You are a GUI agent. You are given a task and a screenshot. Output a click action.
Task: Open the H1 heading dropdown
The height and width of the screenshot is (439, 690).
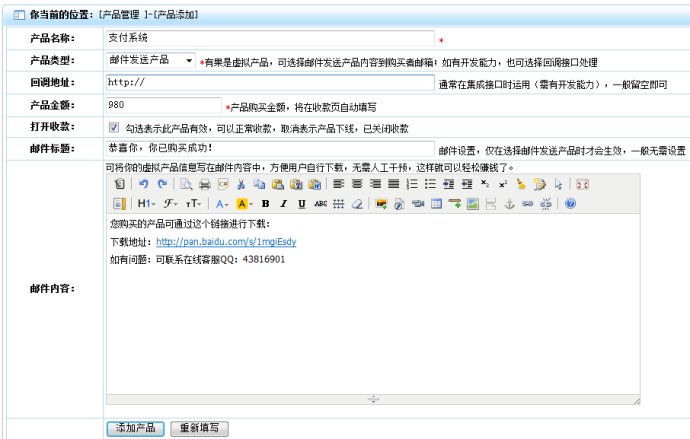[147, 203]
